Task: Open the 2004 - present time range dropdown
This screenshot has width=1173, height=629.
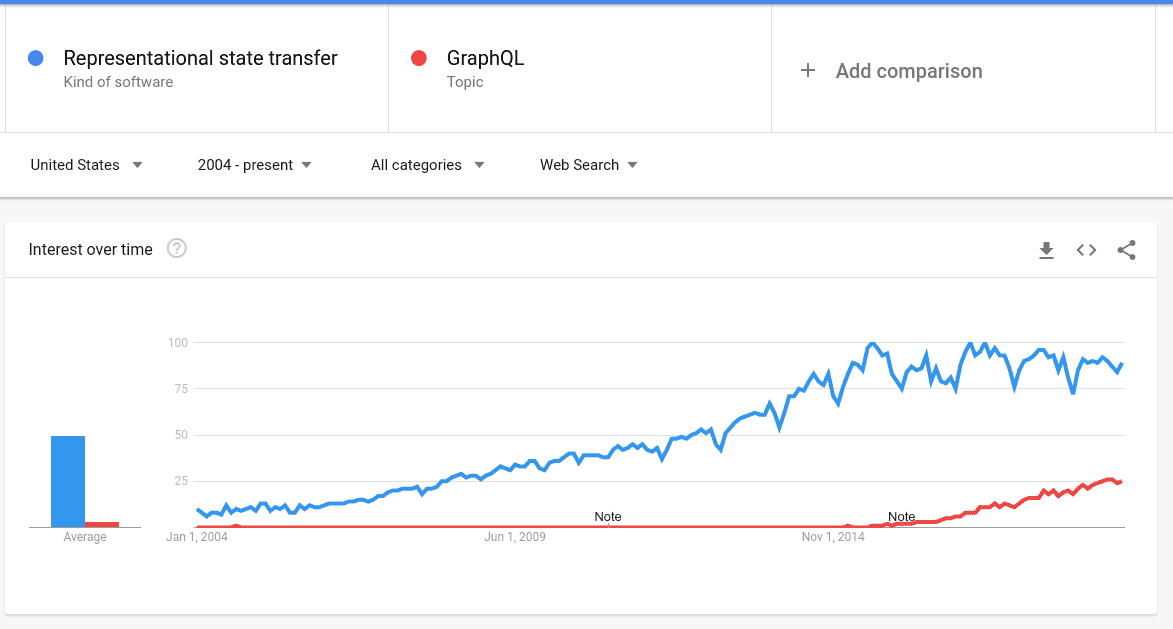Action: tap(254, 165)
